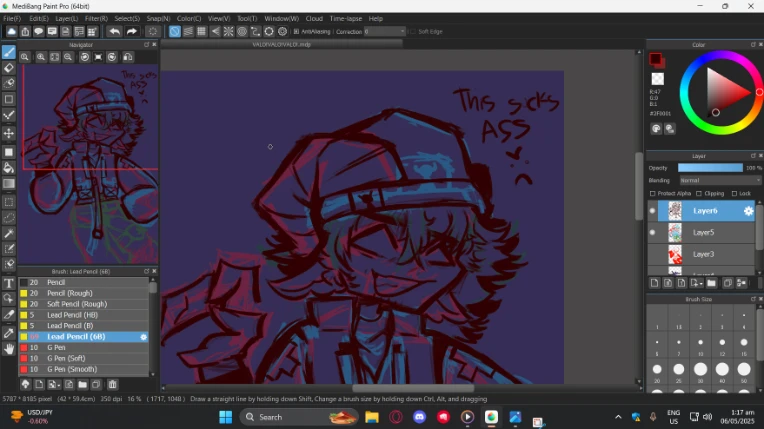Viewport: 764px width, 429px height.
Task: Add folder icon in Layer panel
Action: 711,283
